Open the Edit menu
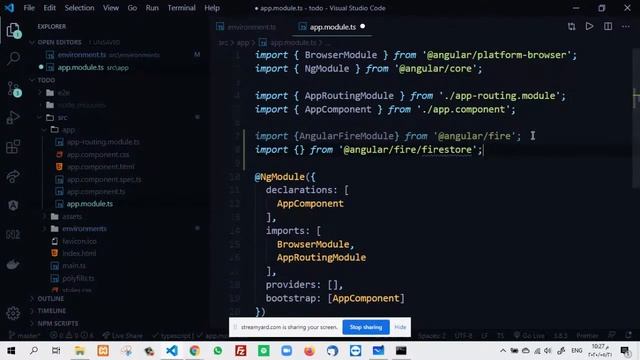The image size is (640, 360). pyautogui.click(x=49, y=8)
